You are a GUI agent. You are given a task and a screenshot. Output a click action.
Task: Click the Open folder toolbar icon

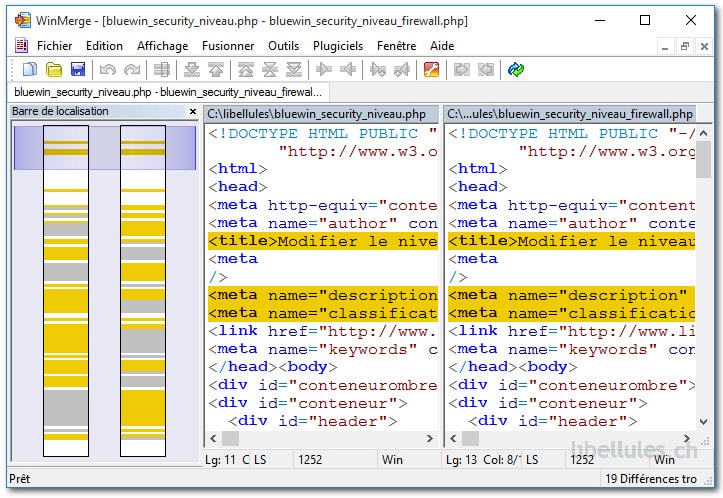pos(54,70)
